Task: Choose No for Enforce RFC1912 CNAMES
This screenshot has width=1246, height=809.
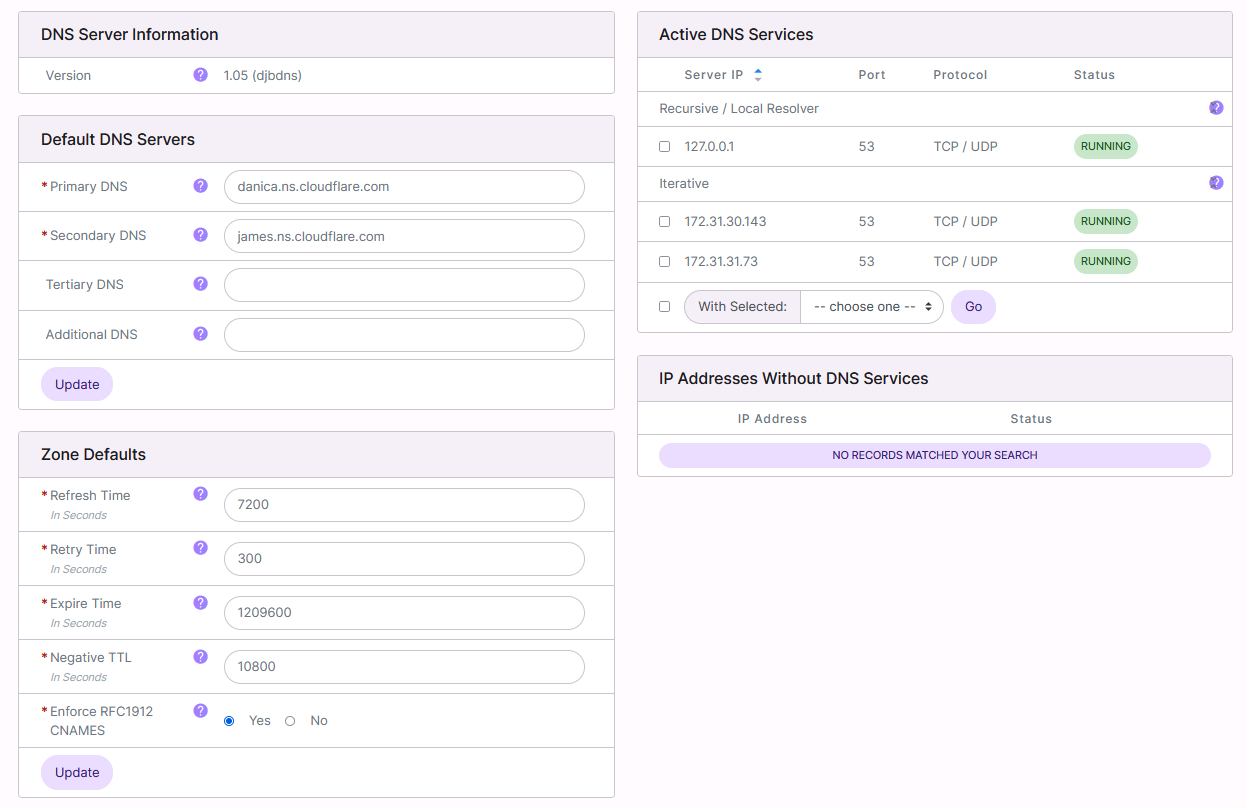Action: coord(290,720)
